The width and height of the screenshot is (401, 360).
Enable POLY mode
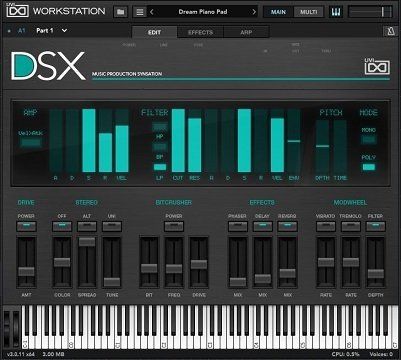pos(369,167)
